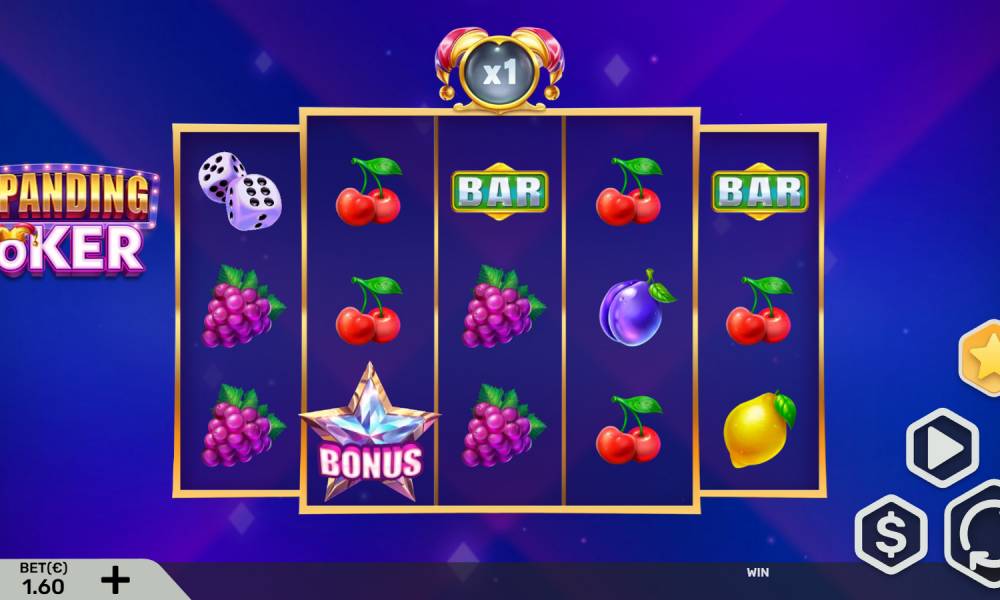Screen dimensions: 1000x600
Task: Select the BONUS diamond star symbol
Action: [x=370, y=432]
